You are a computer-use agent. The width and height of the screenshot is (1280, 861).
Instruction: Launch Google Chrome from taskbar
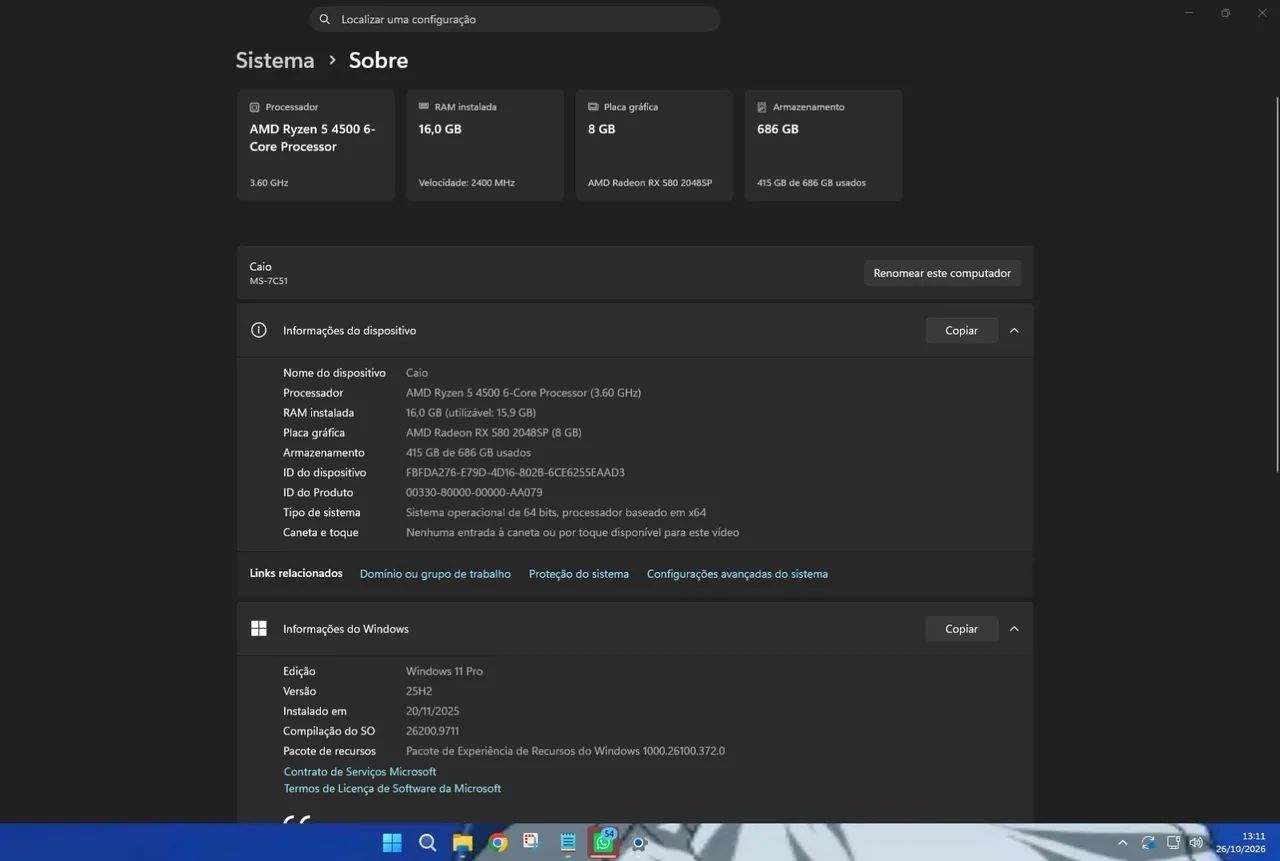click(x=498, y=843)
